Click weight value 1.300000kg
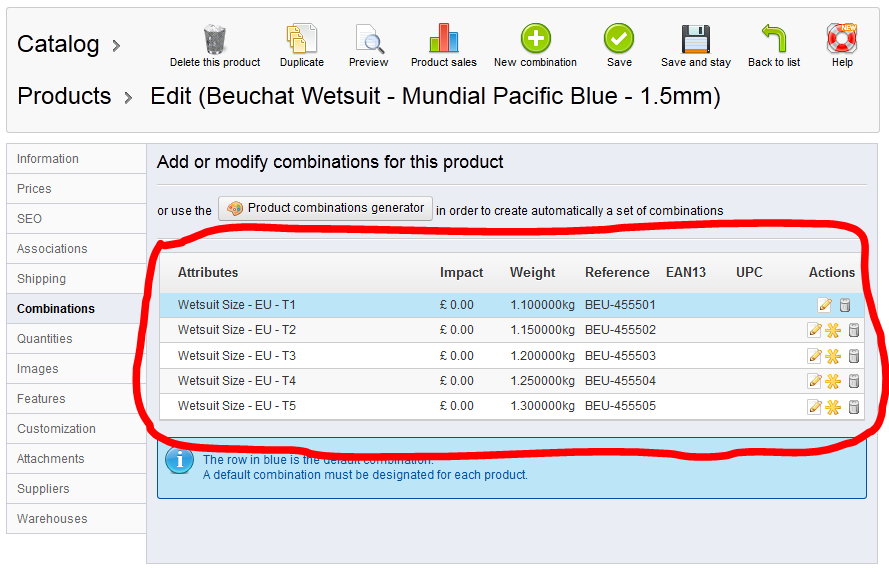 point(543,406)
